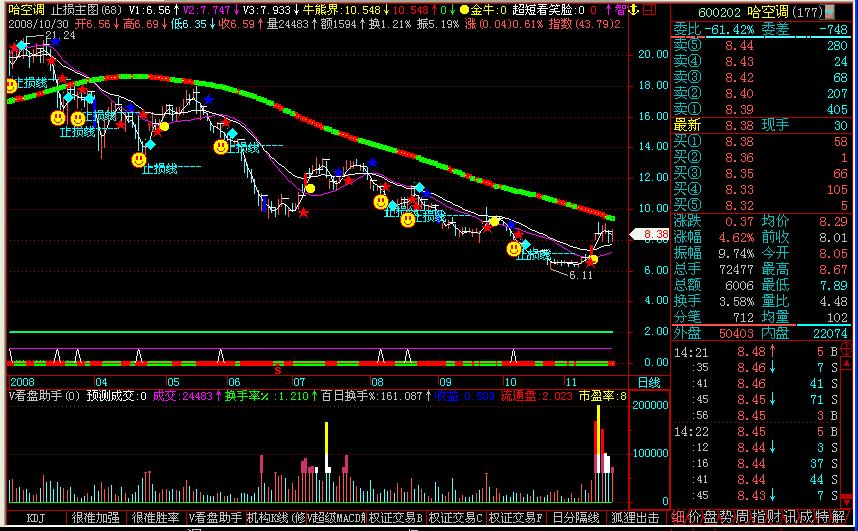The height and width of the screenshot is (531, 858).
Task: Click the 21.24 high price label
Action: point(60,36)
